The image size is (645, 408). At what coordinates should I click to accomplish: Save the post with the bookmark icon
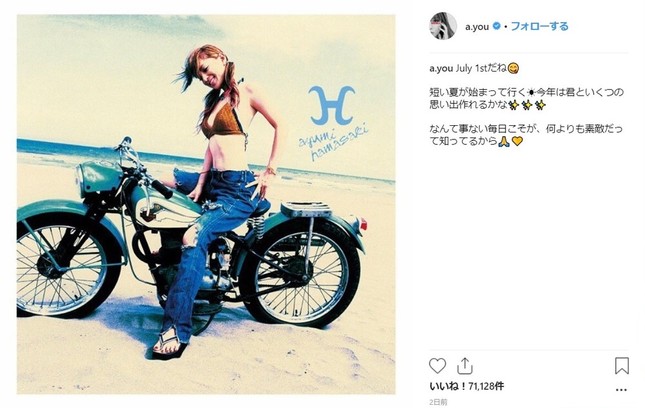click(622, 366)
